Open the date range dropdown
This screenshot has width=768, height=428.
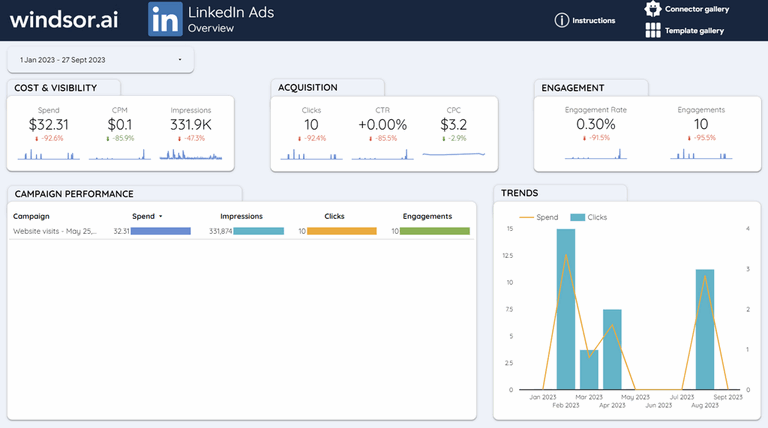[100, 60]
